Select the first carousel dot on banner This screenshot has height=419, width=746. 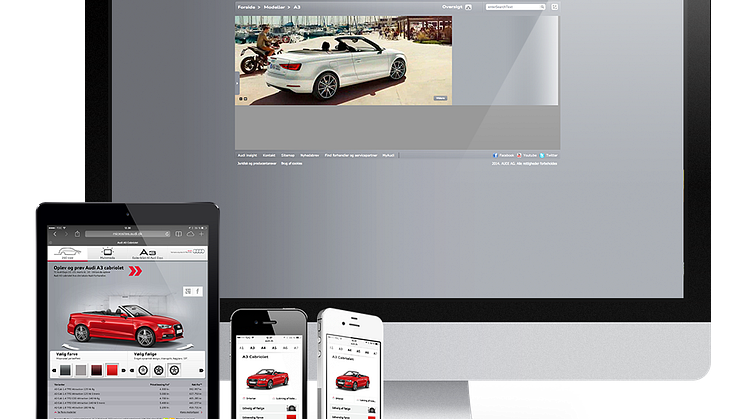(240, 99)
